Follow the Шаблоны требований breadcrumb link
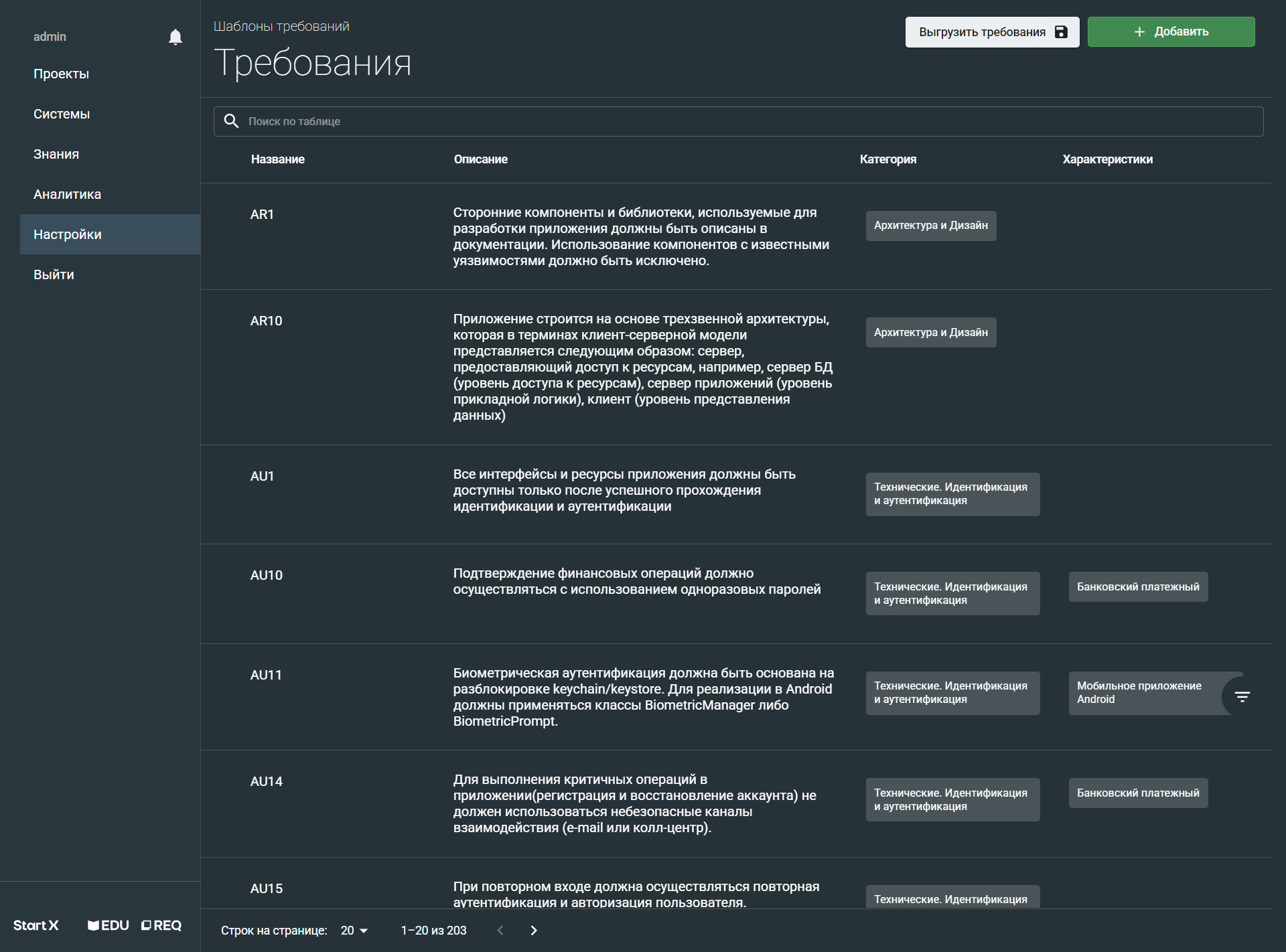The height and width of the screenshot is (952, 1286). tap(281, 26)
